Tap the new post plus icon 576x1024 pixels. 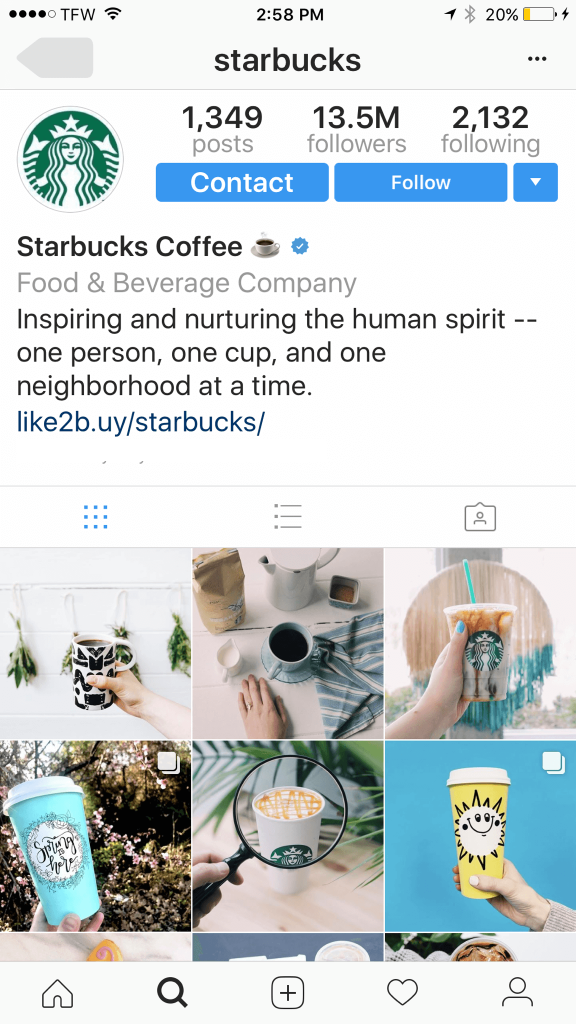[287, 993]
